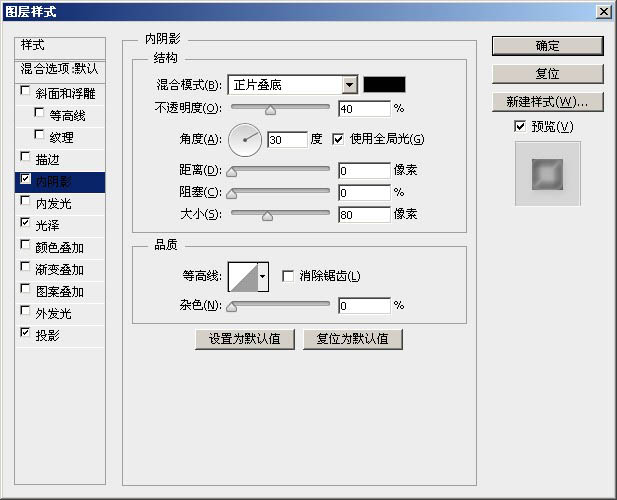Enable the 外发光 checkbox
Viewport: 617px width, 500px height.
click(25, 311)
